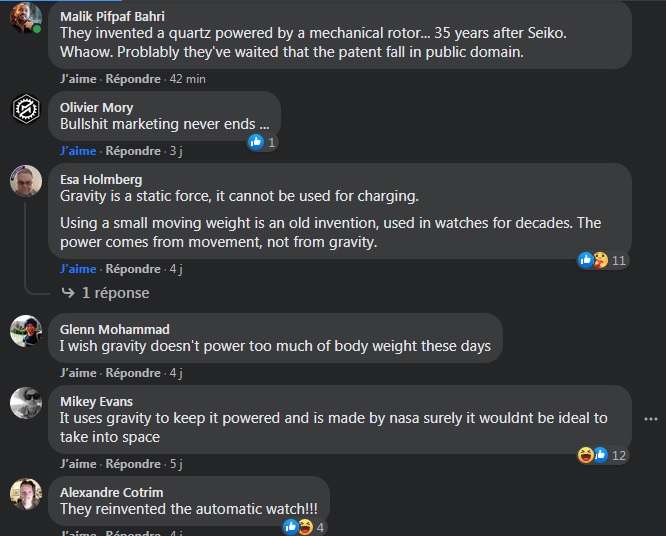This screenshot has width=666, height=536.
Task: Open three-dot options for Mikey Evans' comment
Action: (x=651, y=419)
